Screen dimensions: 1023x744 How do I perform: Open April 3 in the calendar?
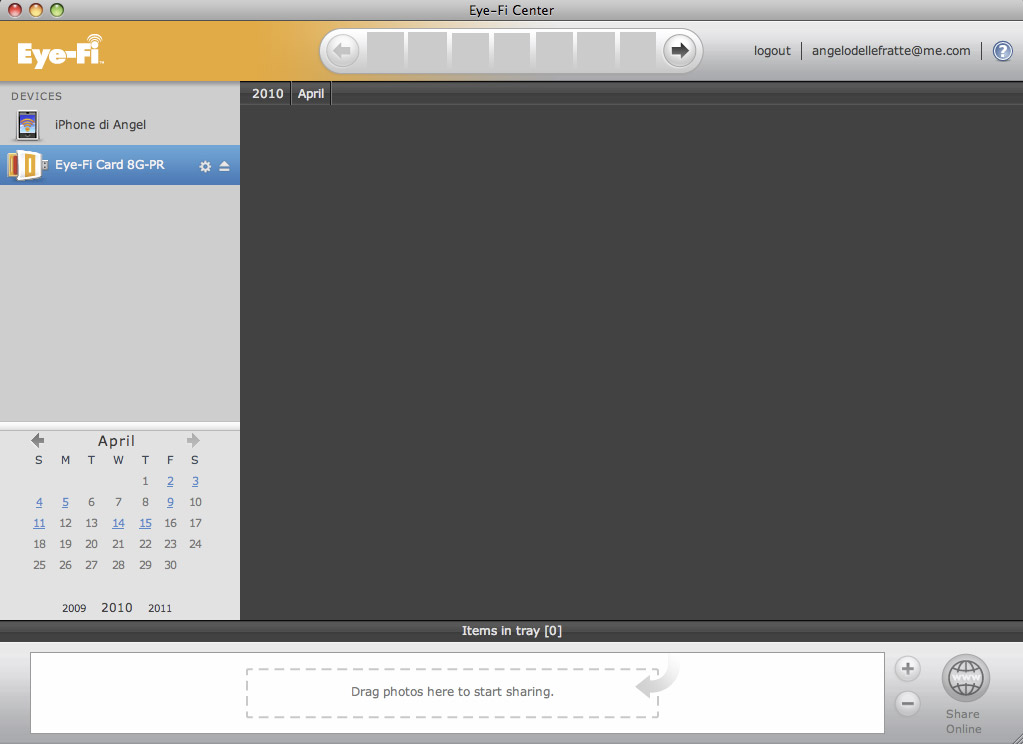[x=195, y=481]
